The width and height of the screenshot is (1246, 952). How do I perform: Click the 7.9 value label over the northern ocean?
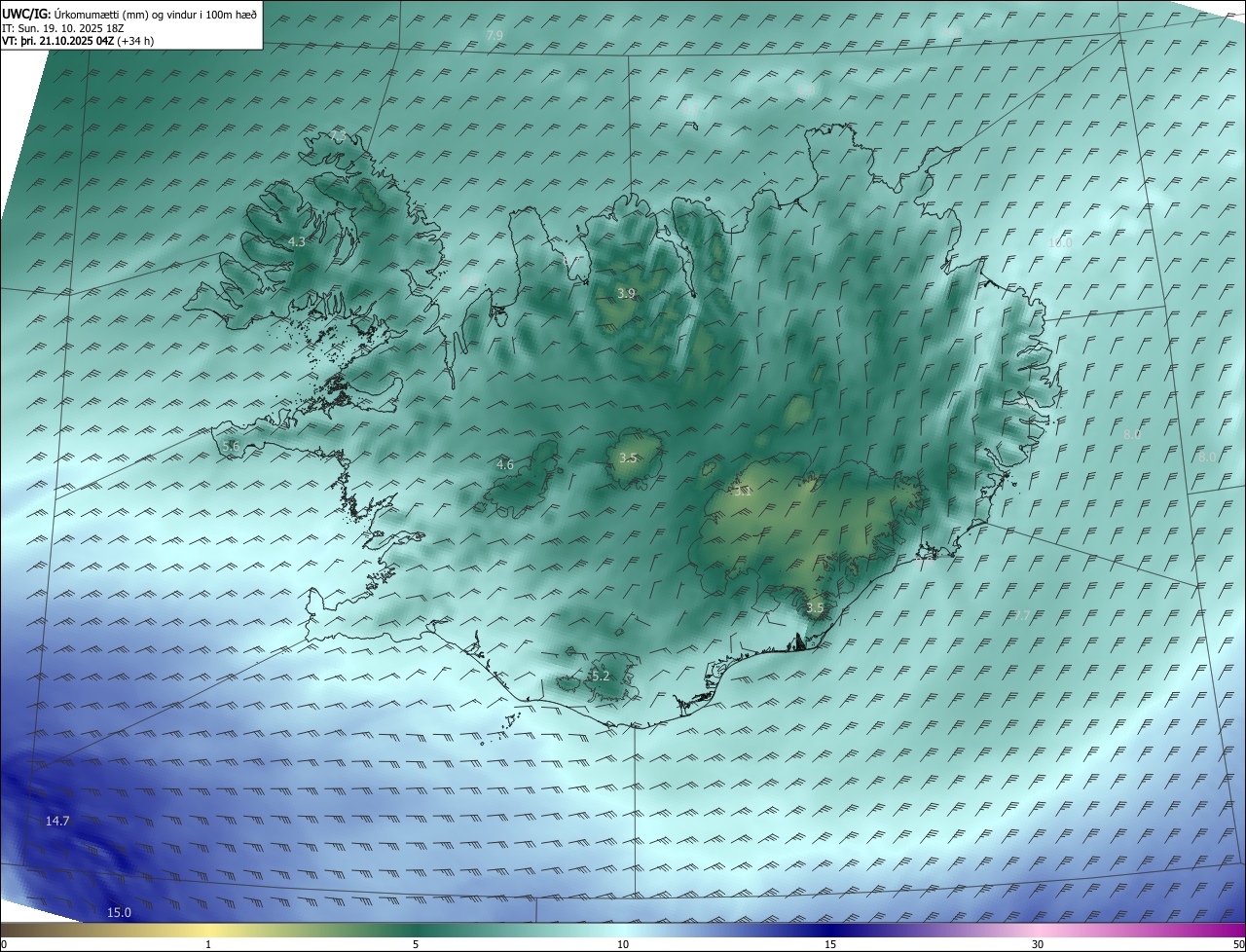[x=495, y=35]
